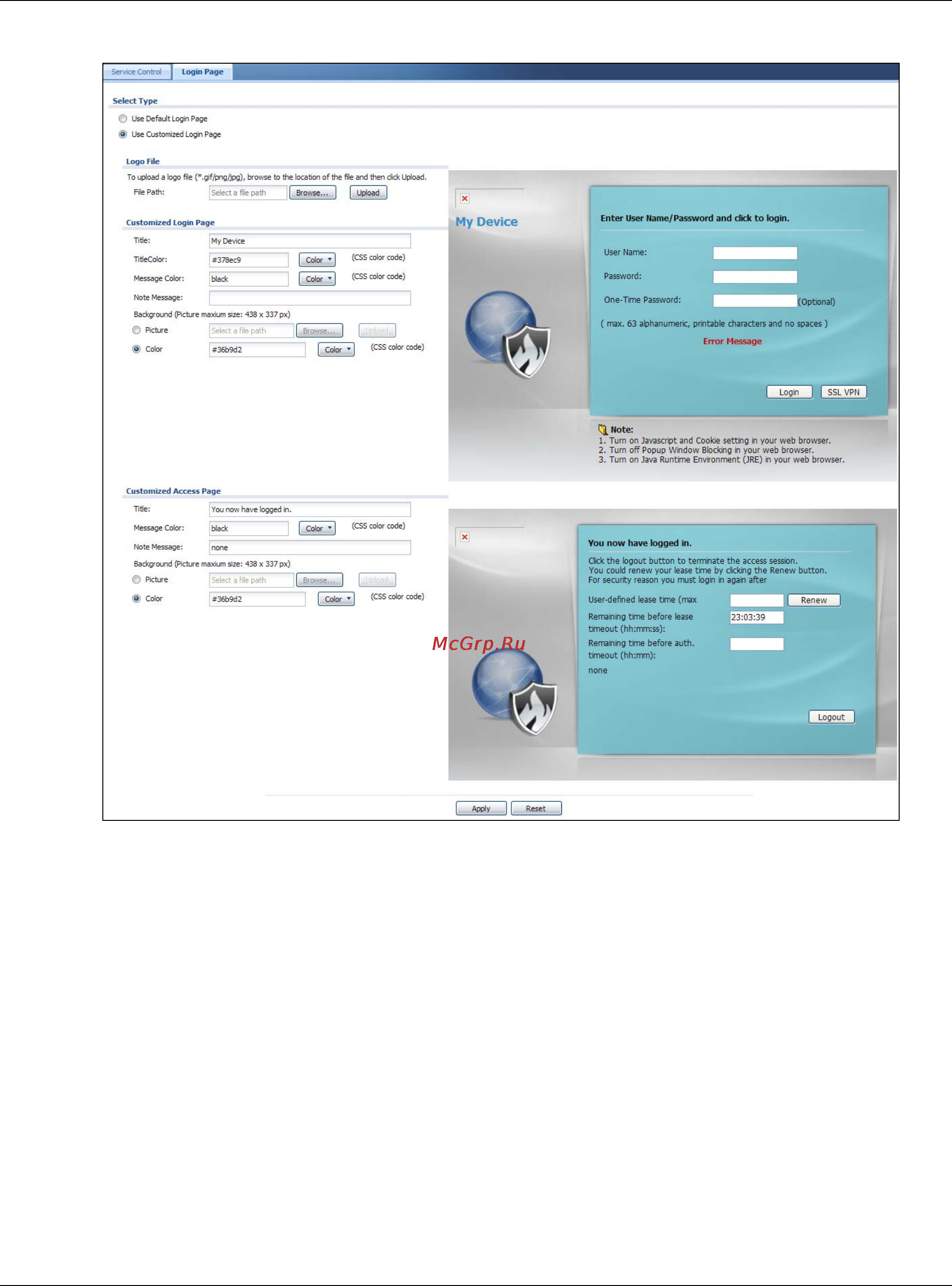
Task: Click the access page Title field
Action: click(310, 509)
